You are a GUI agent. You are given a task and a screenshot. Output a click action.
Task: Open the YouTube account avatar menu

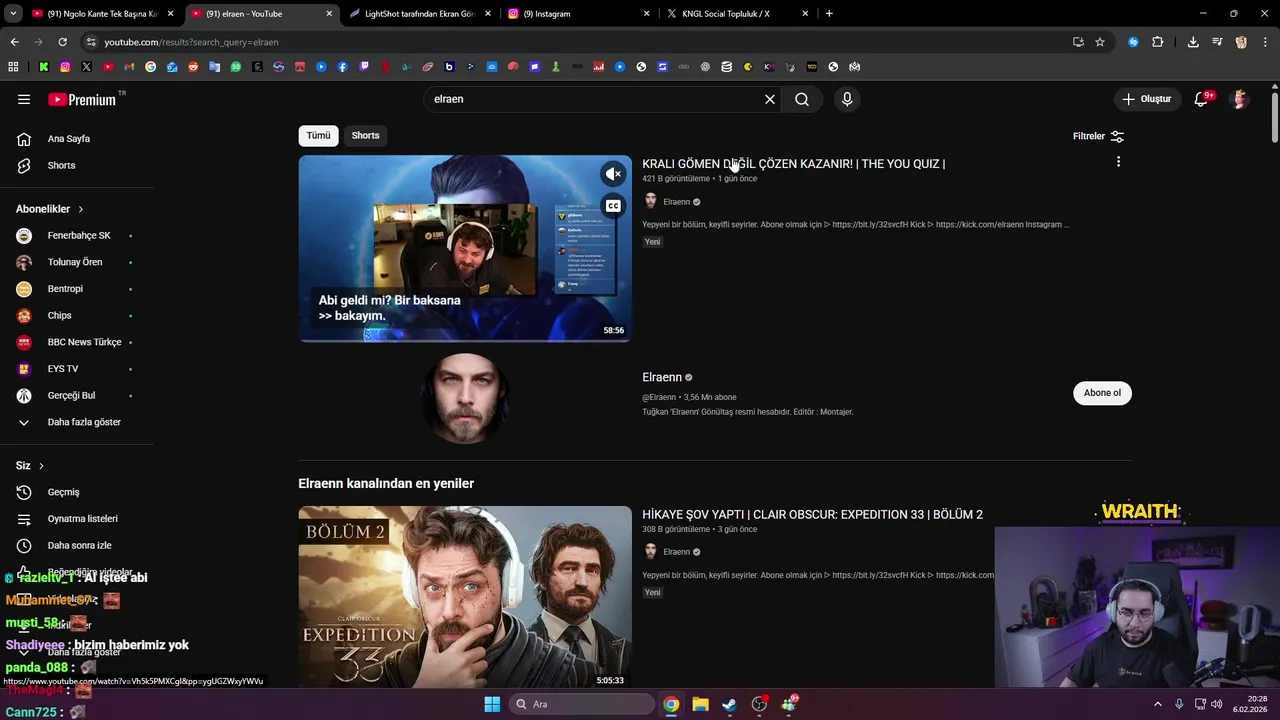[1240, 99]
